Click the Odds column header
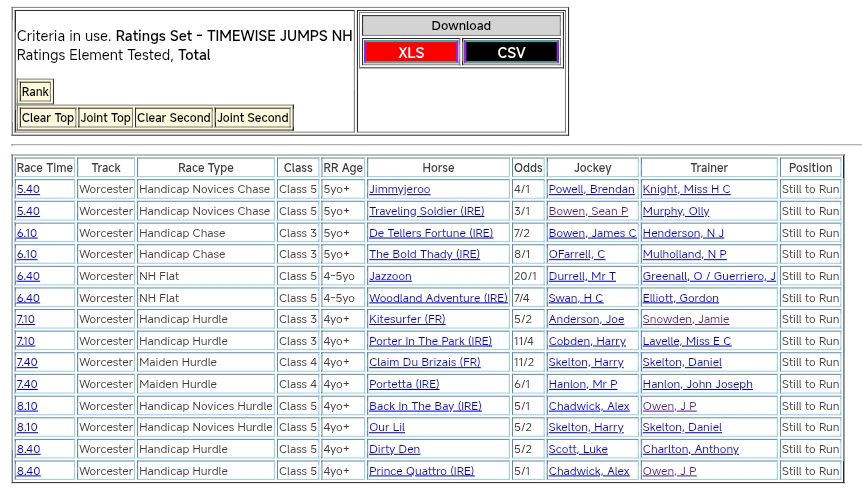The width and height of the screenshot is (862, 504). [528, 168]
